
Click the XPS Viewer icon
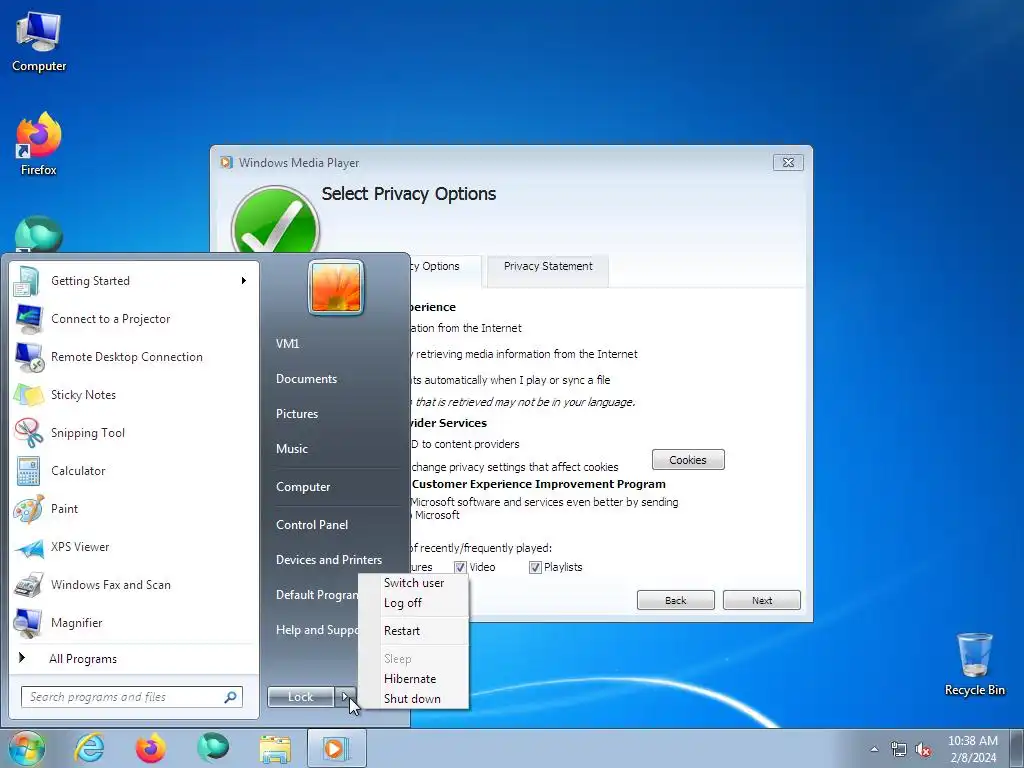click(29, 547)
